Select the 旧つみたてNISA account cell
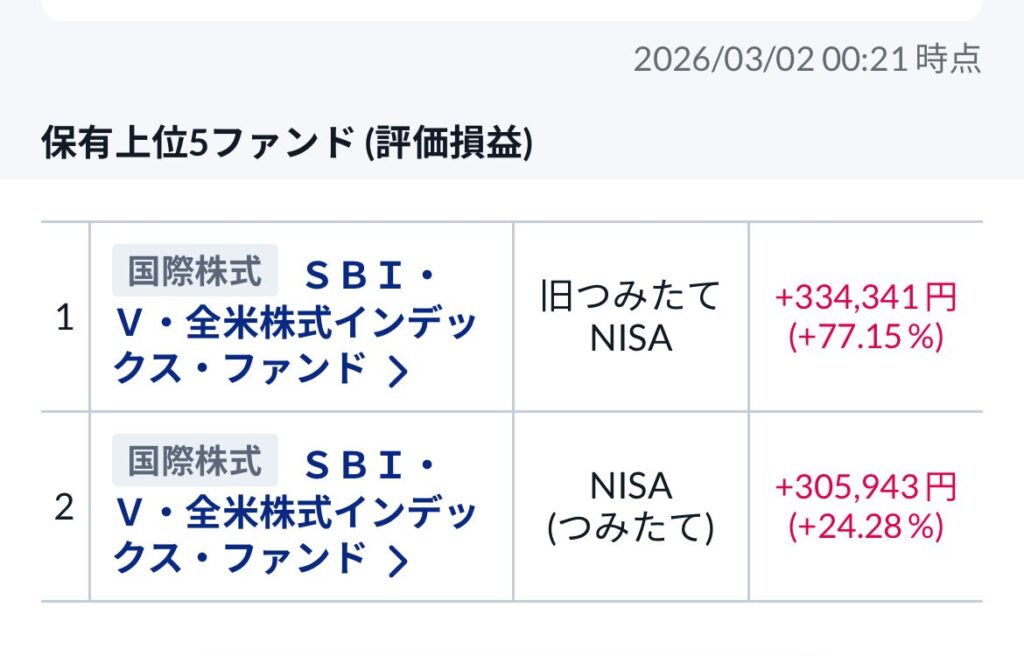Image resolution: width=1024 pixels, height=656 pixels. 630,316
